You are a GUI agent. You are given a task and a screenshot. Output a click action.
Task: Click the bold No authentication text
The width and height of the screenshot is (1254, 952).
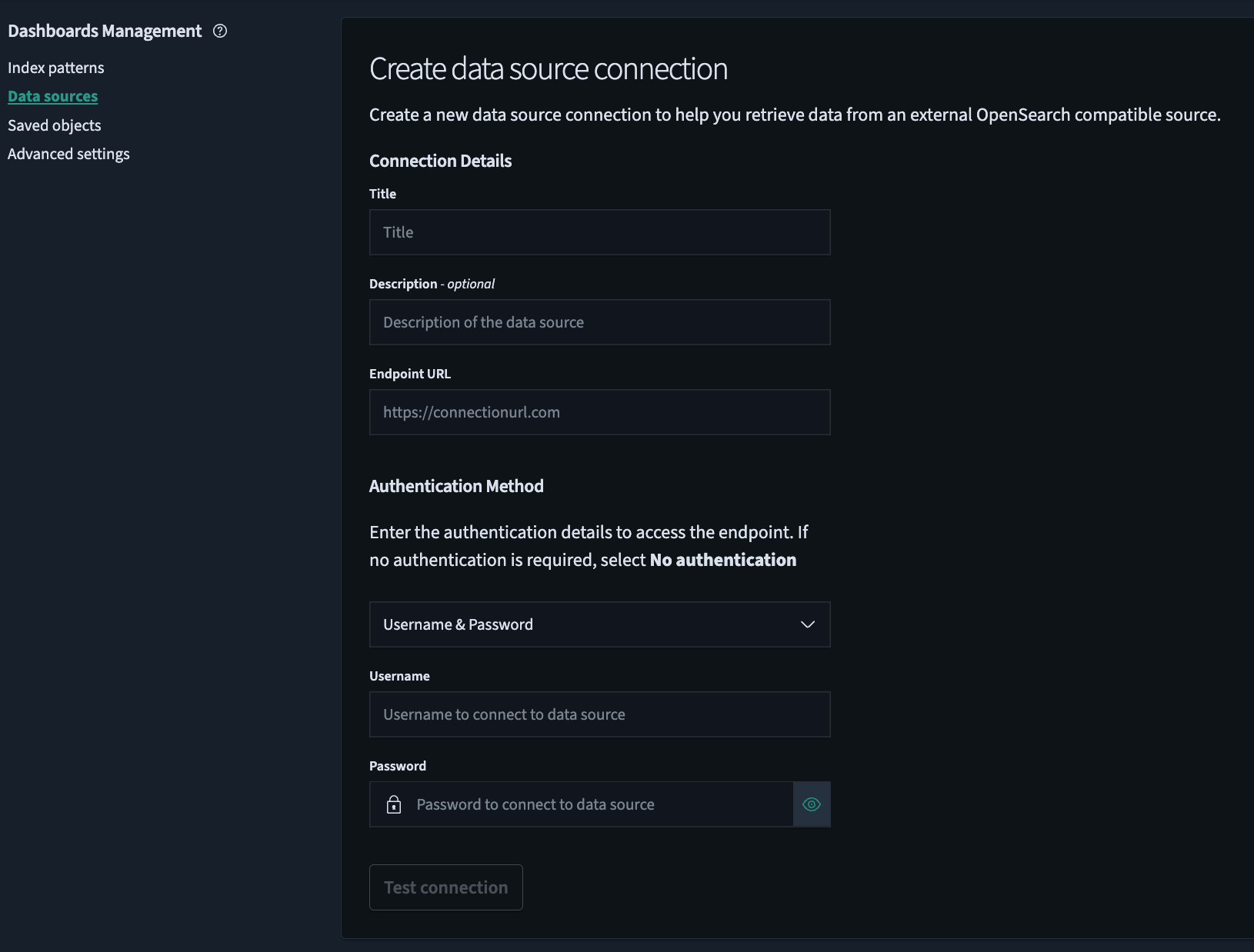pos(723,560)
